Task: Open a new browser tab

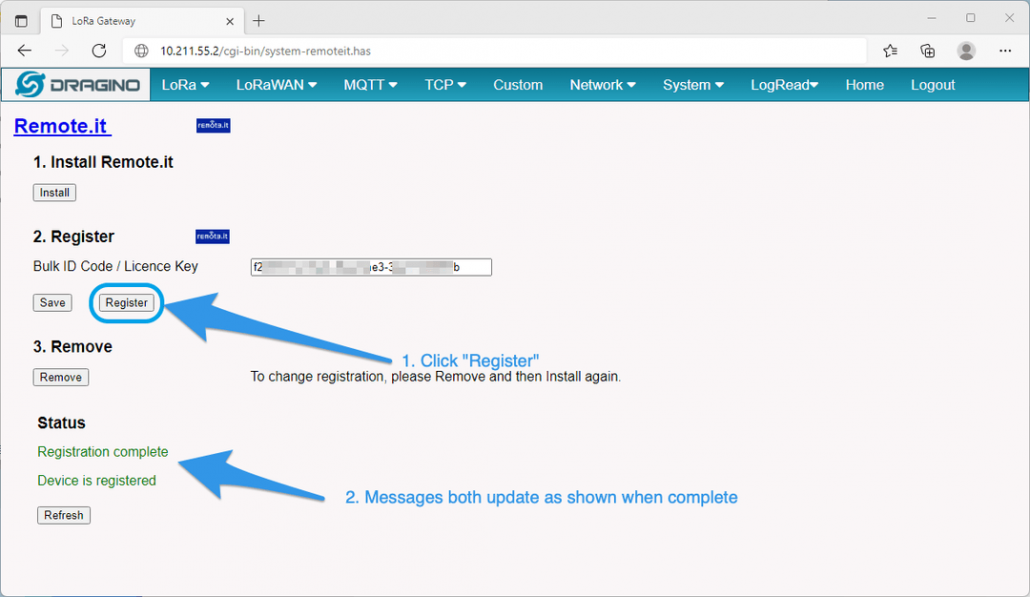Action: (259, 21)
